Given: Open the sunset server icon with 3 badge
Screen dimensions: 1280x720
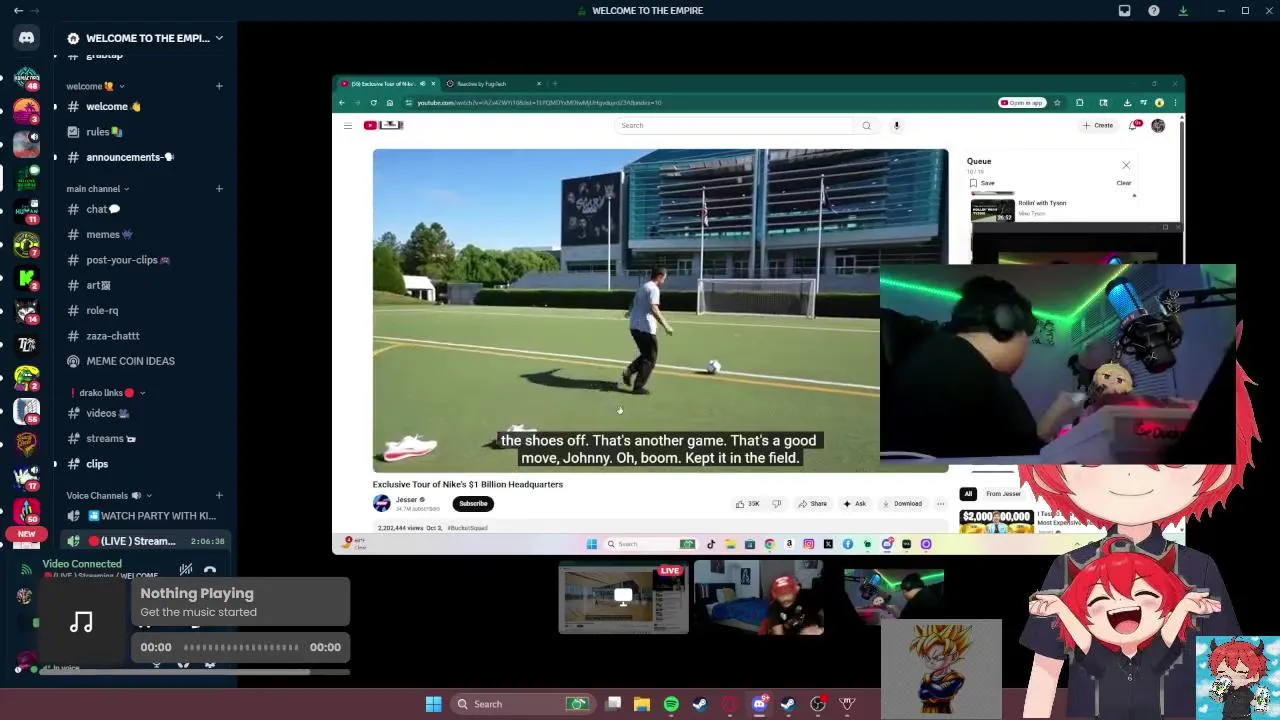Looking at the screenshot, I should click(x=27, y=111).
